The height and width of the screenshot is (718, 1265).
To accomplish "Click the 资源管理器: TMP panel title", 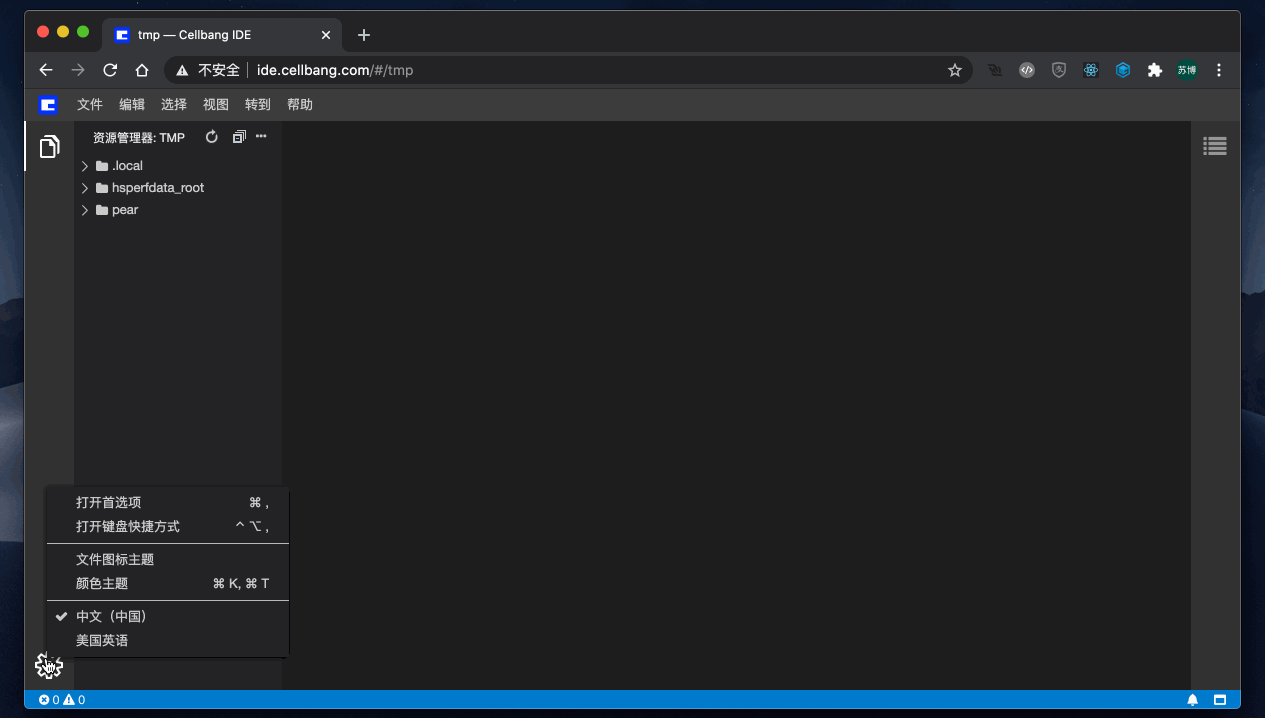I will 139,137.
